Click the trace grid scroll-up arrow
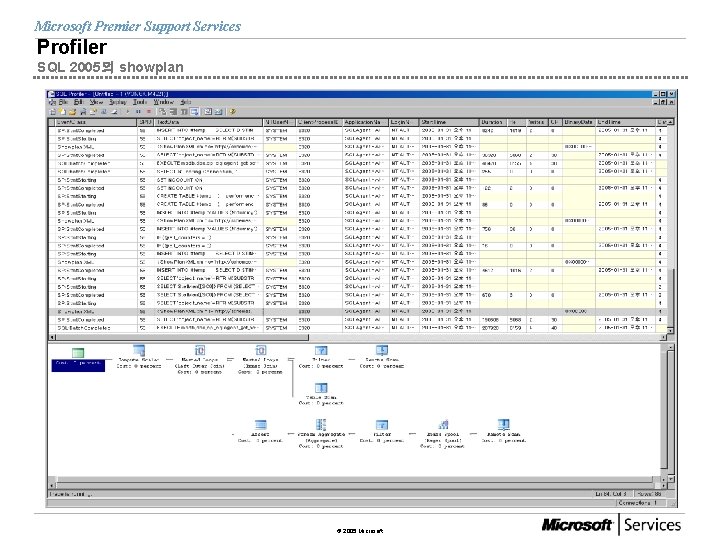This screenshot has height=540, width=720. pos(670,122)
